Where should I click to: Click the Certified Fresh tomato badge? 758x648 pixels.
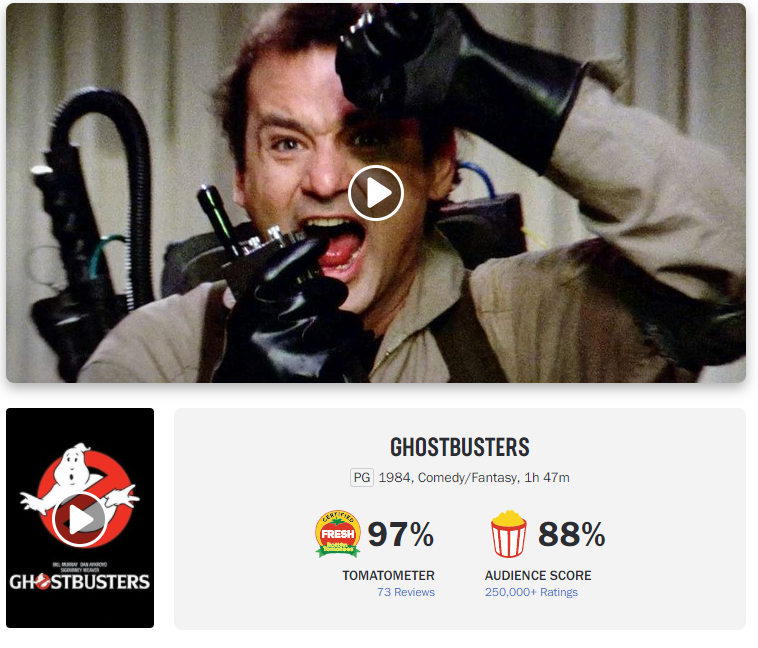click(337, 533)
